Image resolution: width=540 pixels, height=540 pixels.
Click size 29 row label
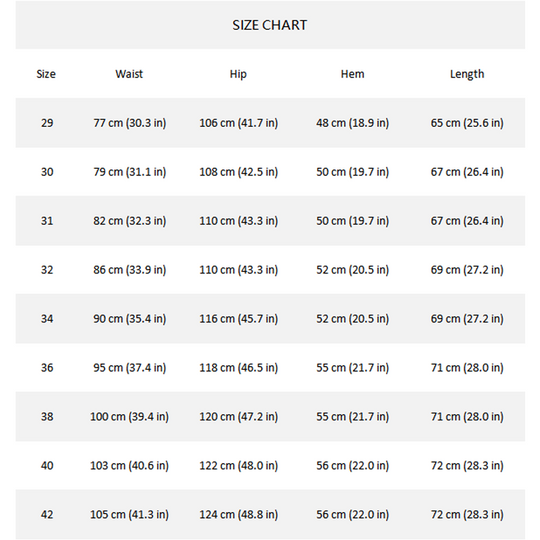47,123
